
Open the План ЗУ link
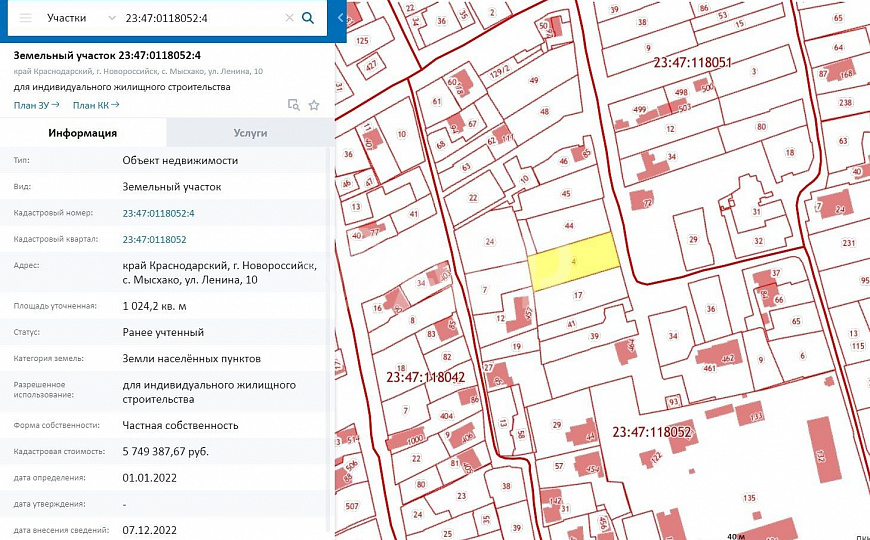point(36,104)
